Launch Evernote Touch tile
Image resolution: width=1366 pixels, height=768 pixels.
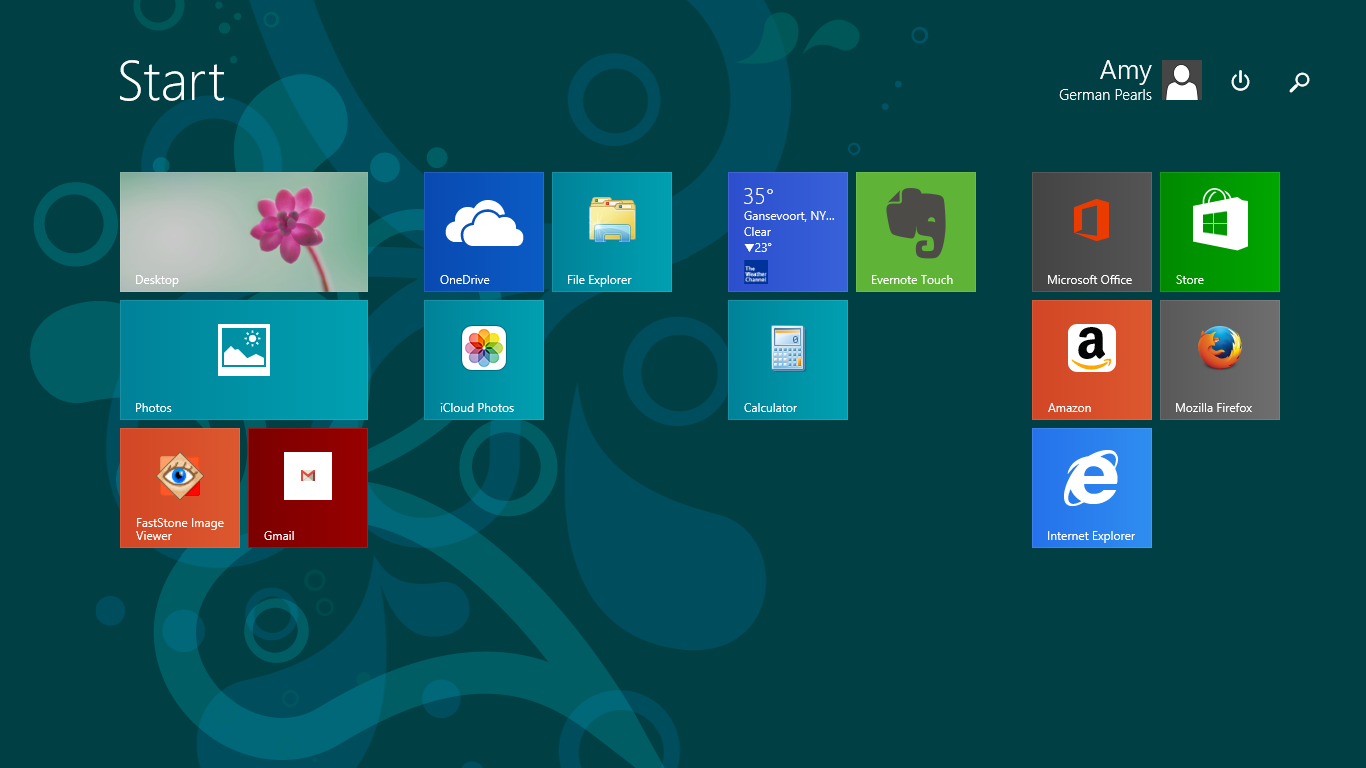916,232
